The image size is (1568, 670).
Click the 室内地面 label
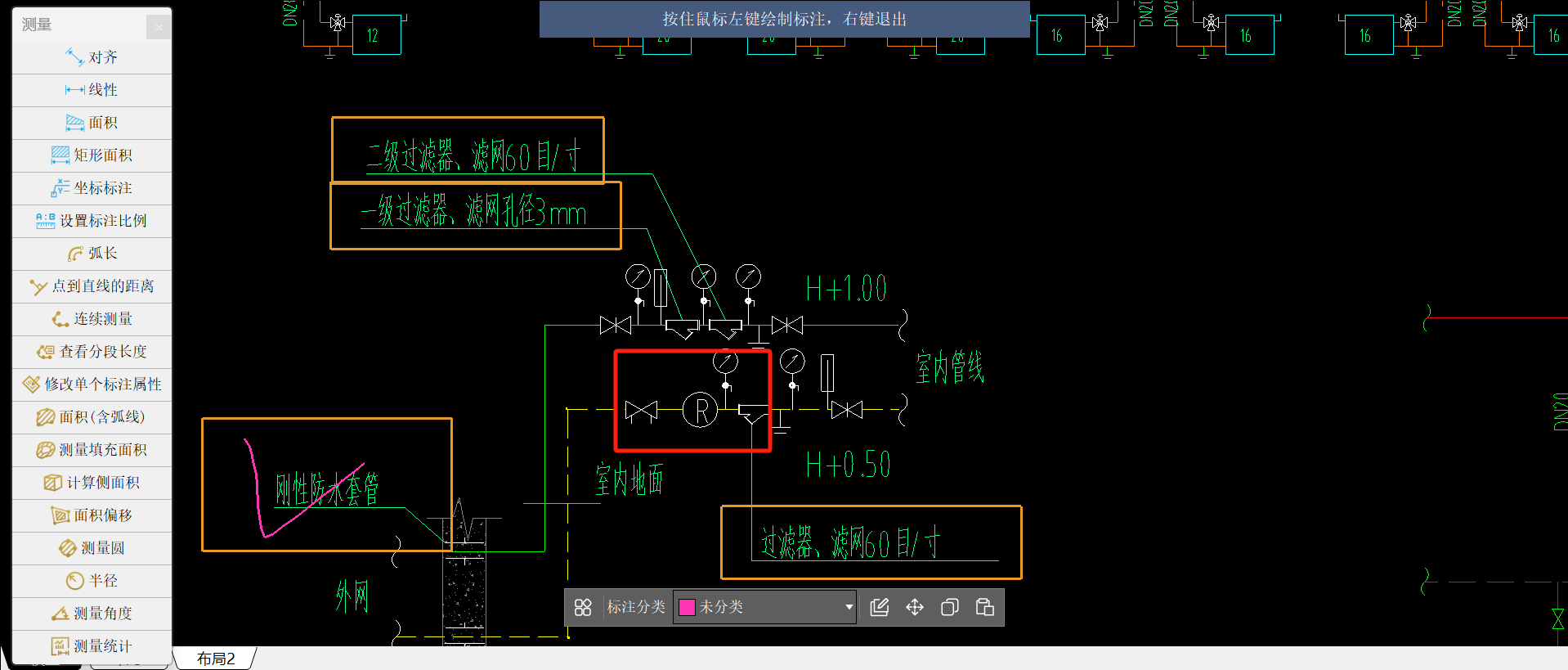point(629,479)
